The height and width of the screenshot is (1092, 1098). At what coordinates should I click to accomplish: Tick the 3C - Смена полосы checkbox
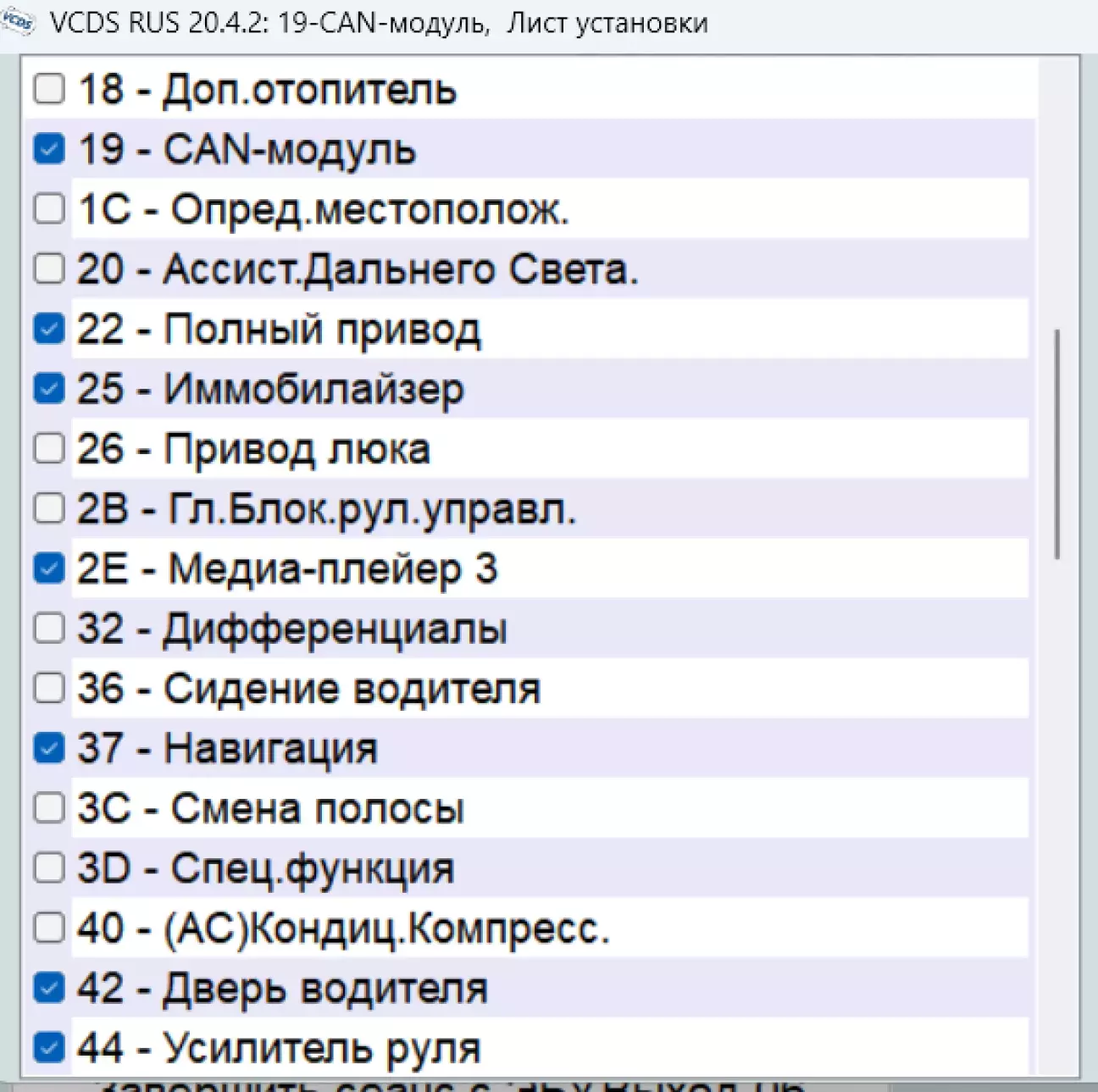coord(49,808)
